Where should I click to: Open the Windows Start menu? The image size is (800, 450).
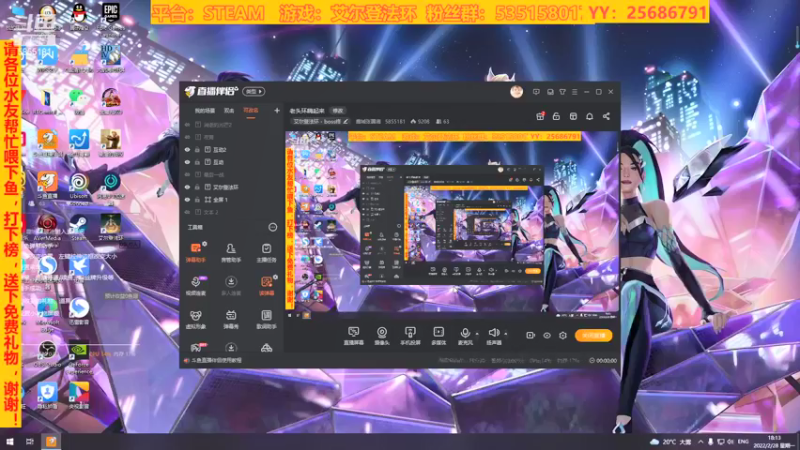pyautogui.click(x=10, y=441)
